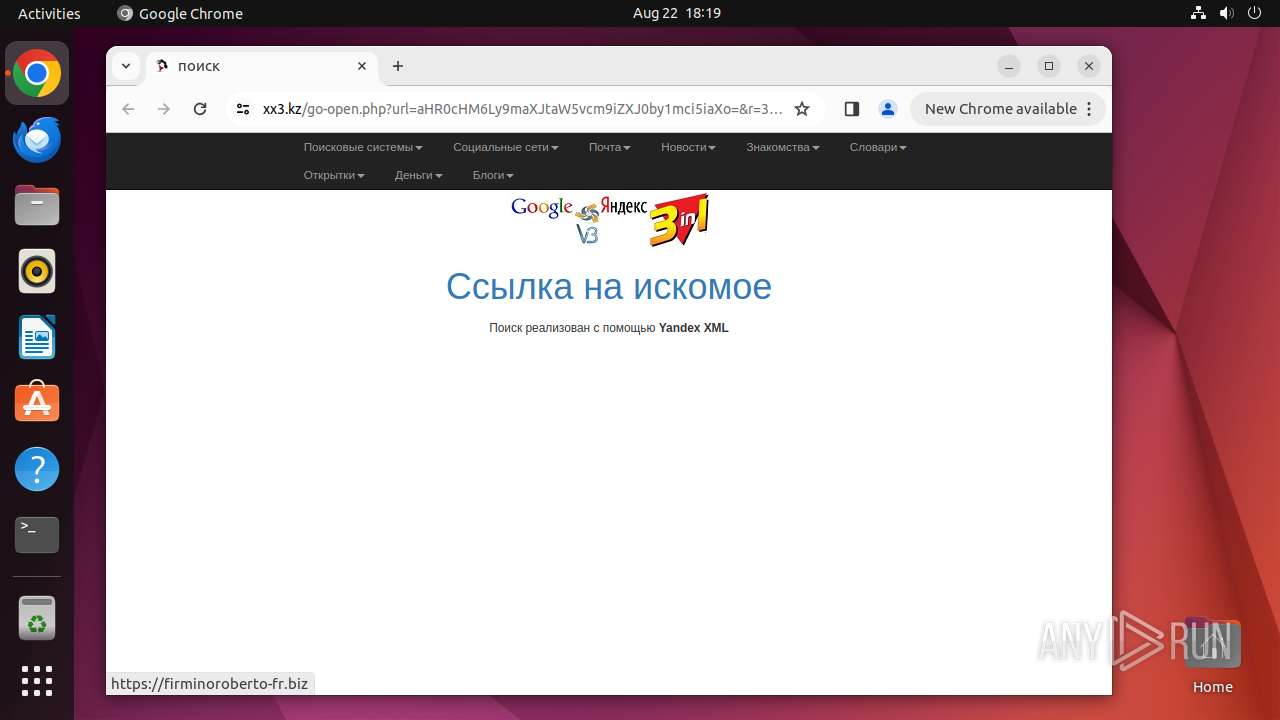This screenshot has height=720, width=1280.
Task: Open the power menu icon in top bar
Action: 1254,13
